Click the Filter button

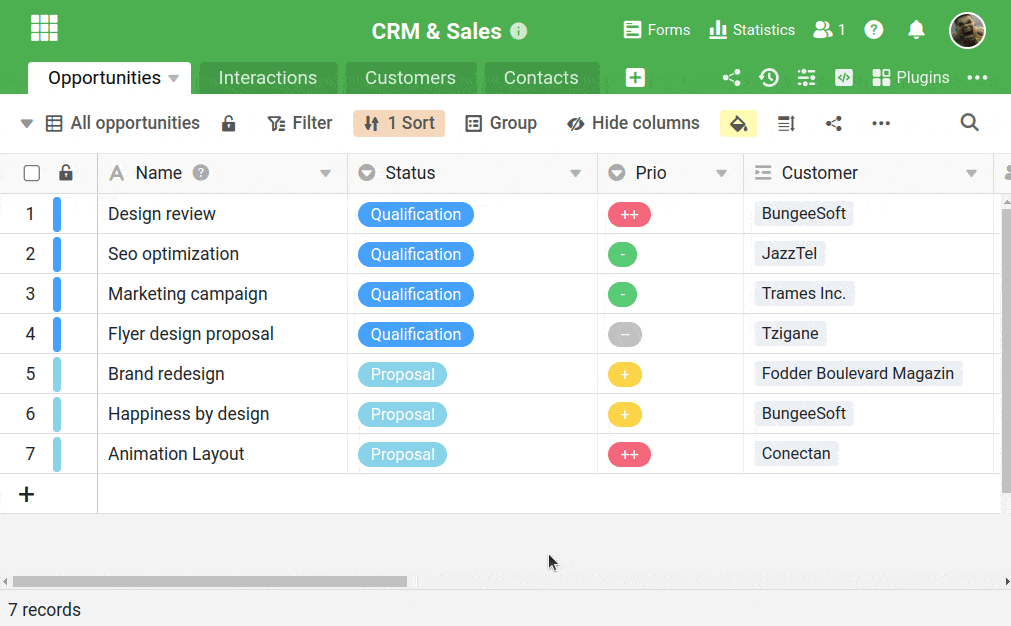pos(299,123)
